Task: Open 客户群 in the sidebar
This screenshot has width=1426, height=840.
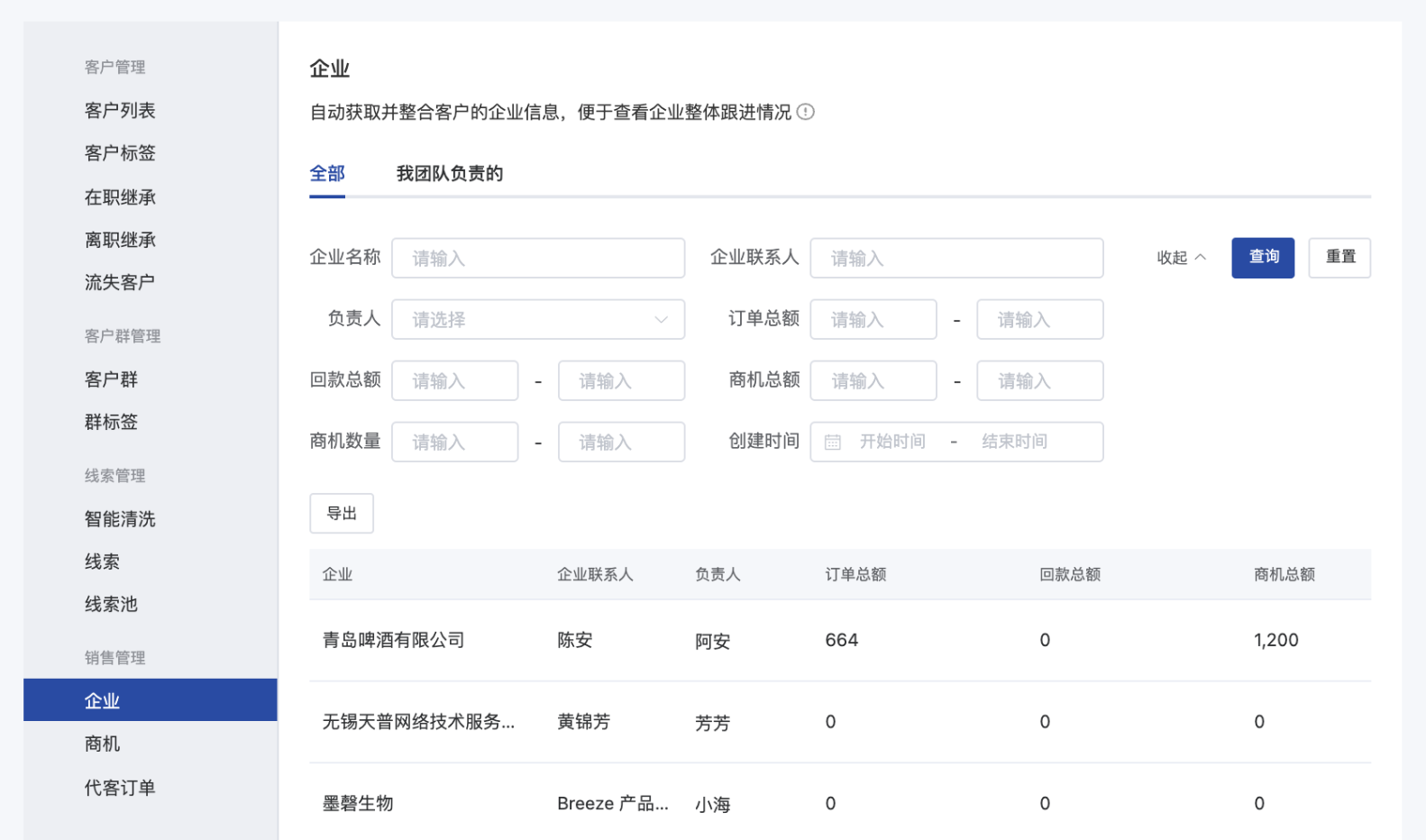Action: click(x=111, y=379)
